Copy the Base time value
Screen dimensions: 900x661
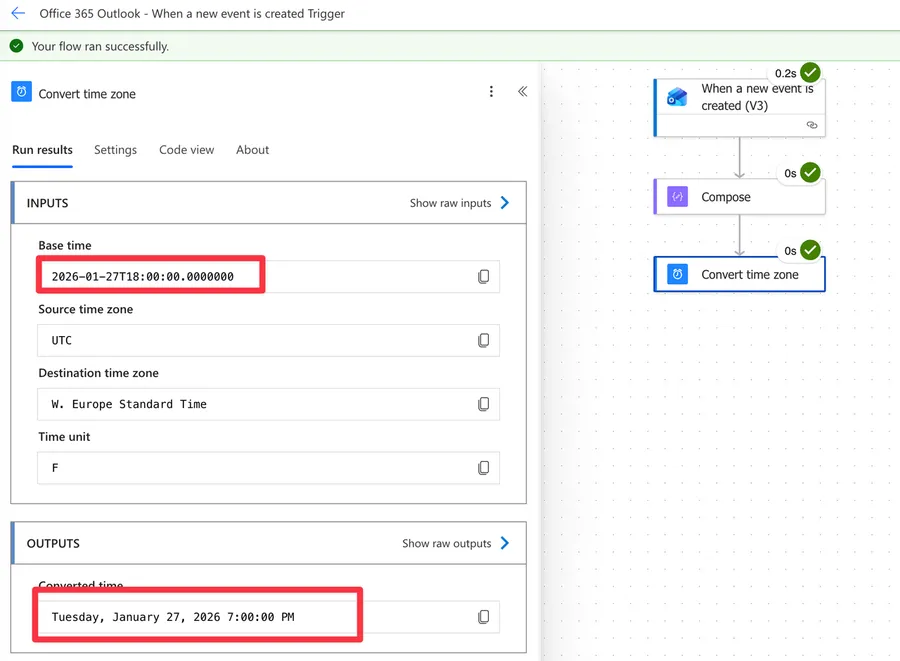coord(483,277)
